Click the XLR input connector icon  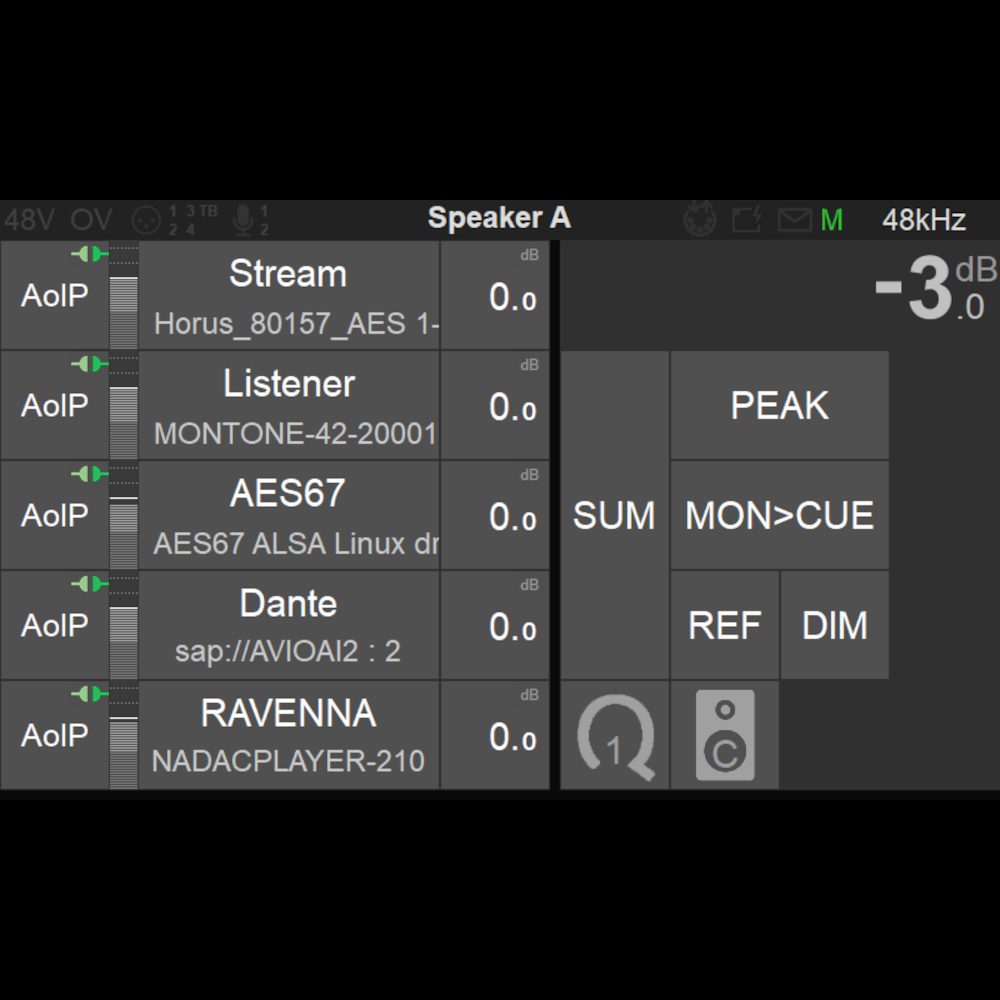coord(146,221)
